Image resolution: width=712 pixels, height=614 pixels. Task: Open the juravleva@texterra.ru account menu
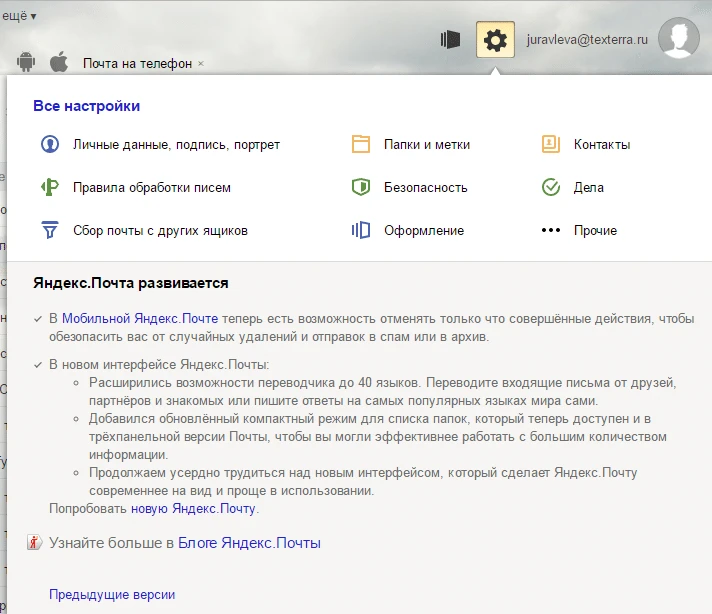point(587,40)
